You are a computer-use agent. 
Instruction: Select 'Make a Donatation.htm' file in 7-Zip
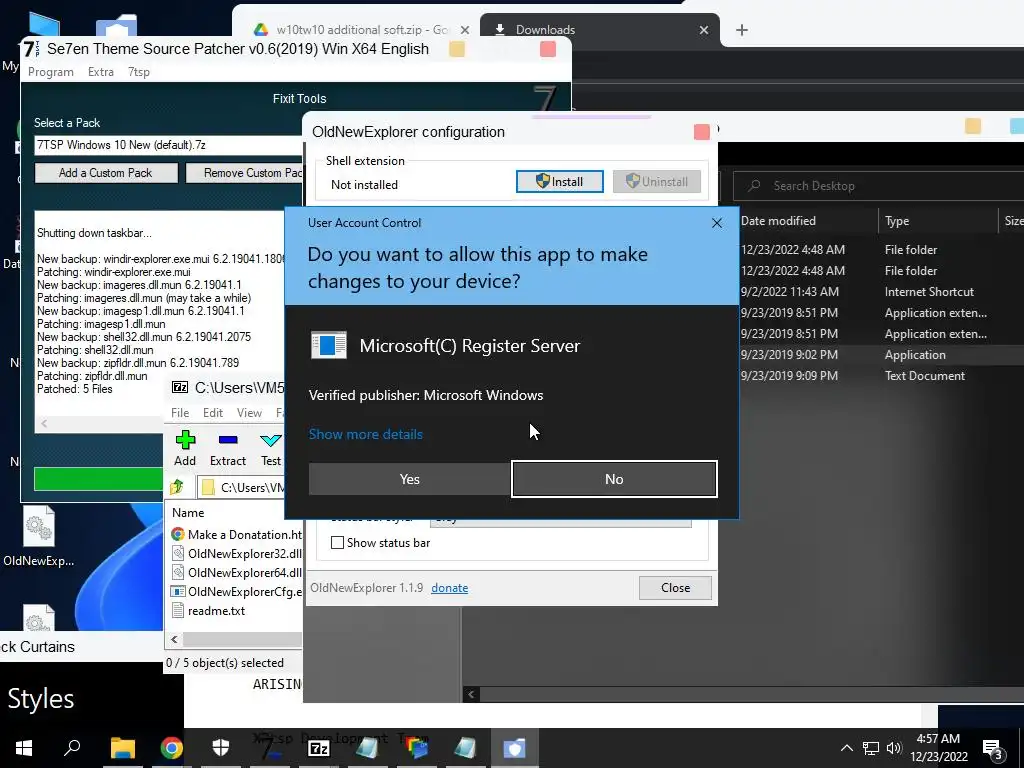(236, 534)
